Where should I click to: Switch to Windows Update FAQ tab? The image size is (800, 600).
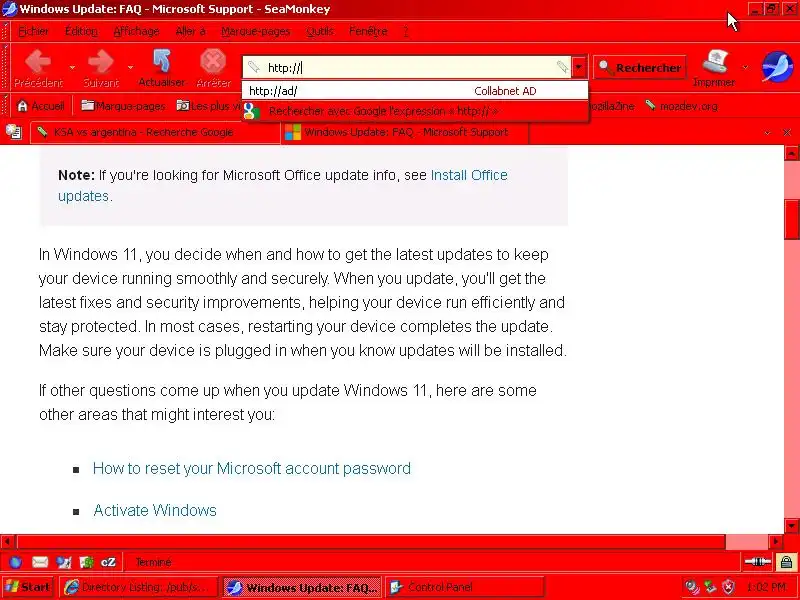pos(405,132)
